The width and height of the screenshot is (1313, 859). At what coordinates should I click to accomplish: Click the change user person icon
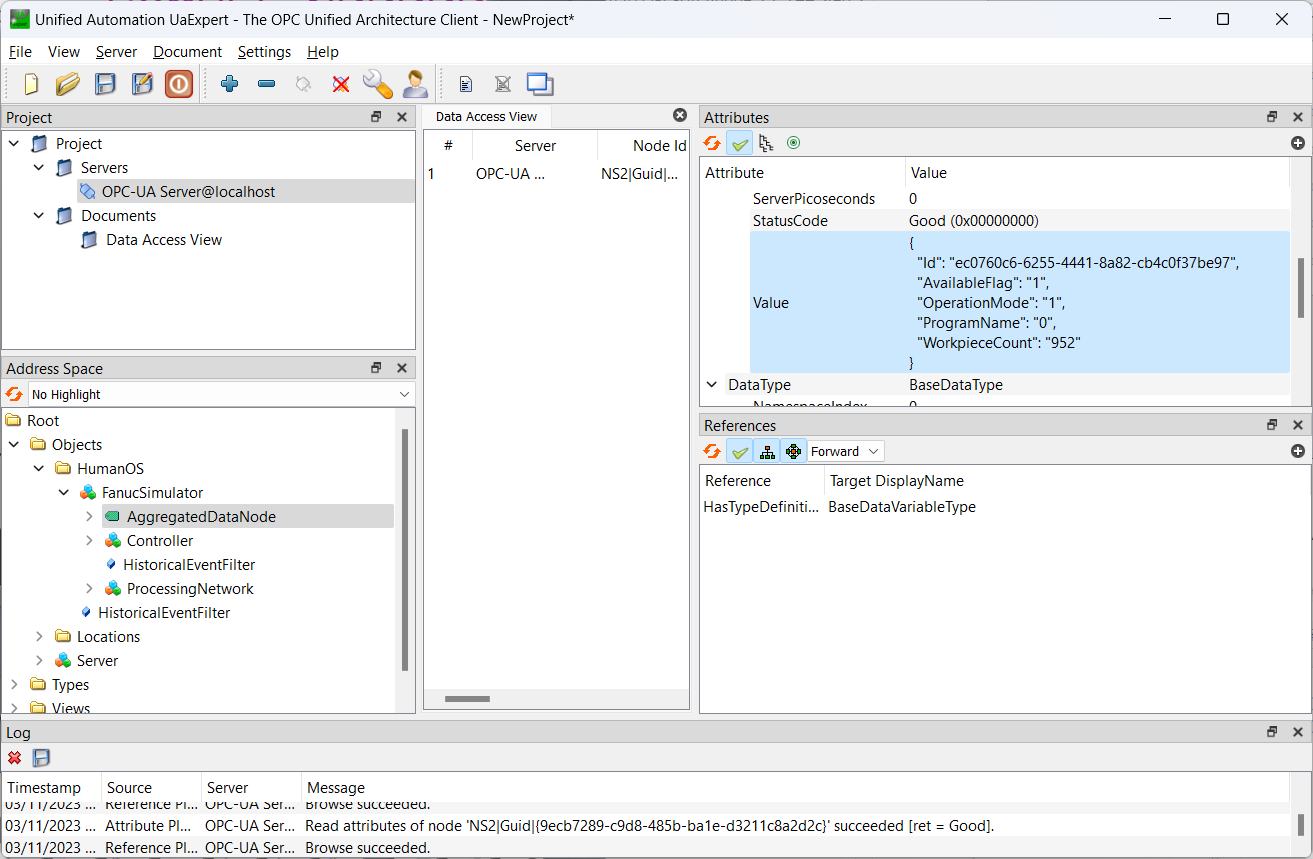pos(414,84)
